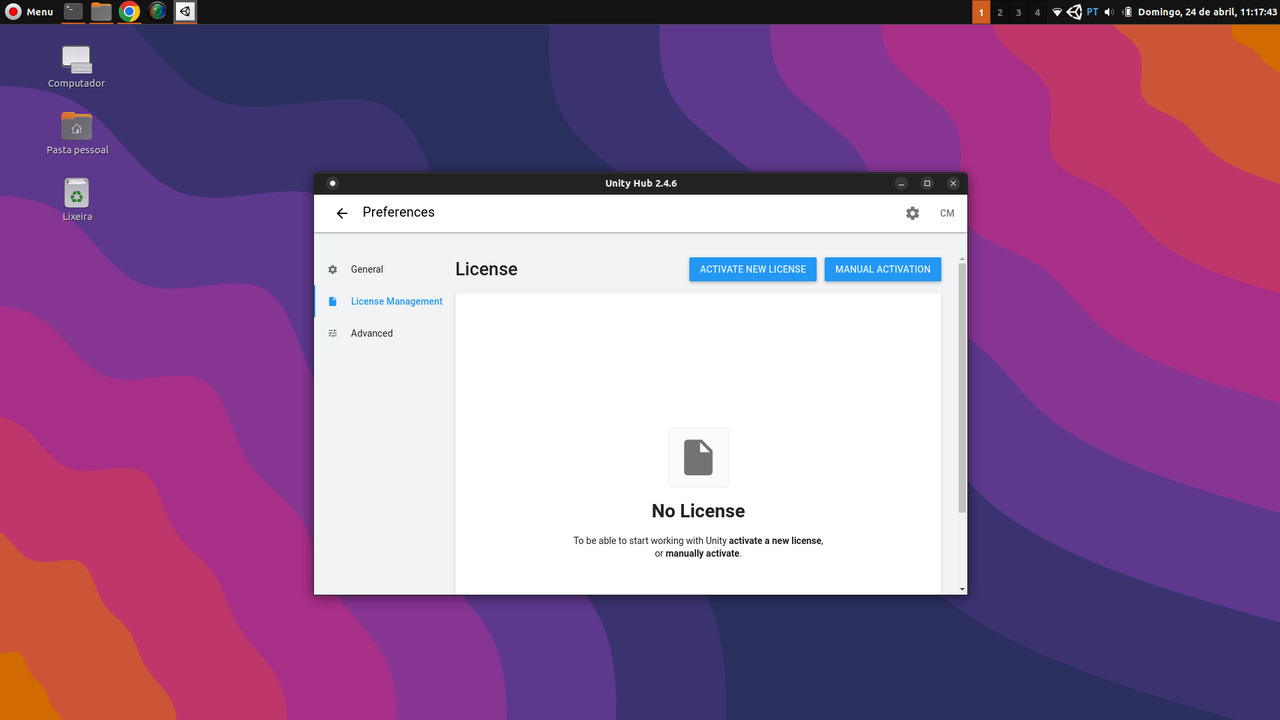The width and height of the screenshot is (1280, 720).
Task: Follow the 'manually activate' link
Action: (703, 553)
